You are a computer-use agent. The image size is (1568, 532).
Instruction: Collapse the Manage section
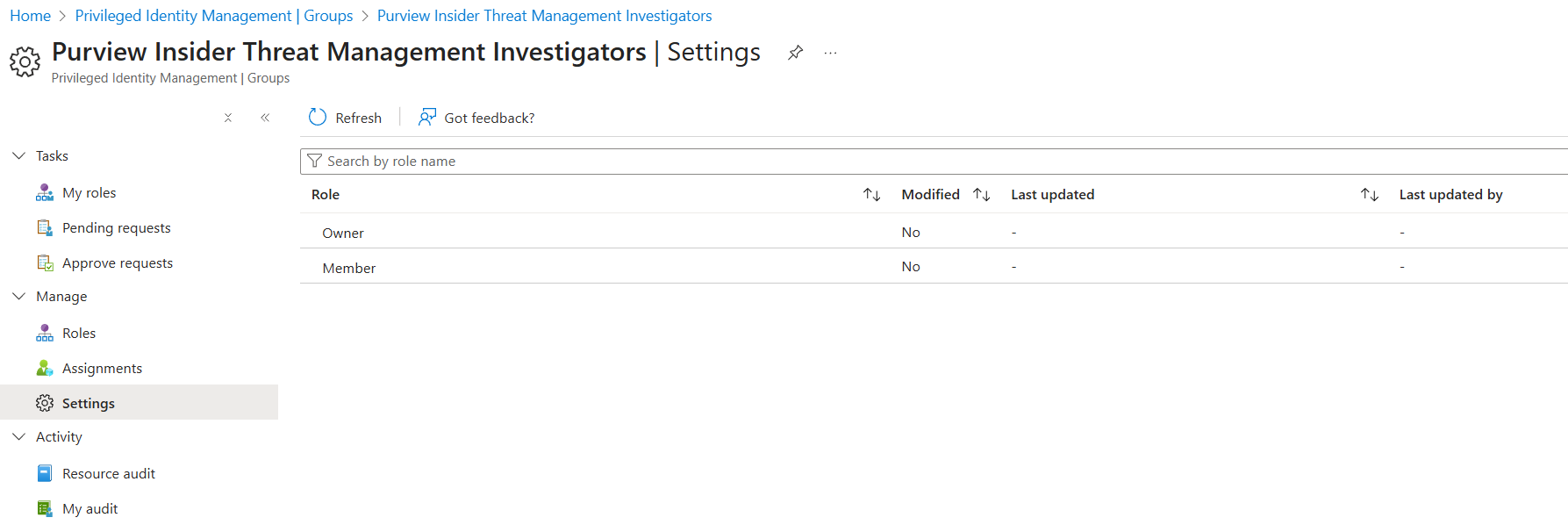[19, 296]
